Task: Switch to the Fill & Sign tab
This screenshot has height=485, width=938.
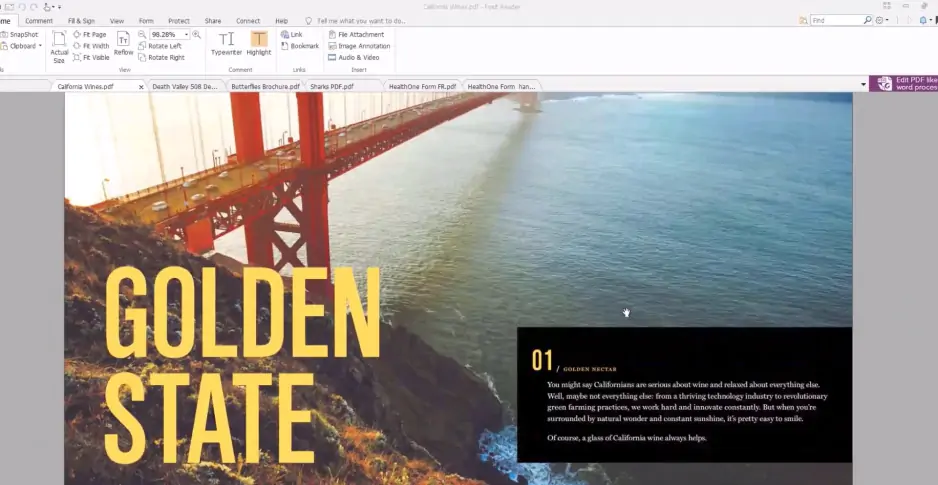Action: pos(82,20)
